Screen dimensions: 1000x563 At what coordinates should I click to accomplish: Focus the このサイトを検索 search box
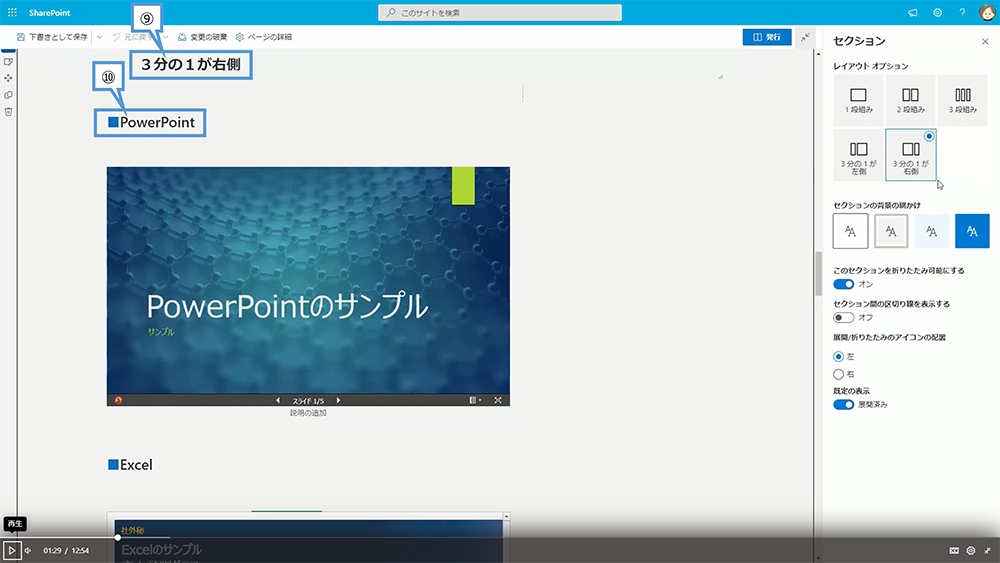(x=499, y=13)
